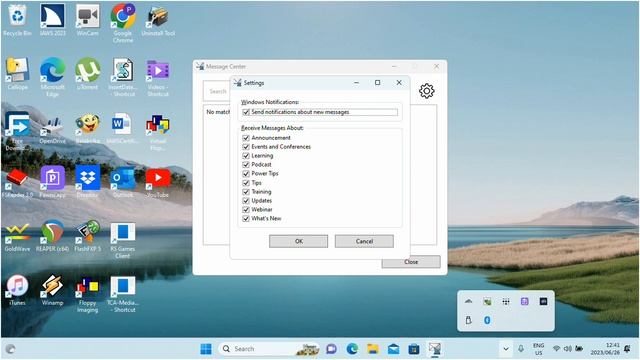Viewport: 640px width, 360px height.
Task: Collapse the hidden icons chevron on taskbar
Action: [x=506, y=349]
